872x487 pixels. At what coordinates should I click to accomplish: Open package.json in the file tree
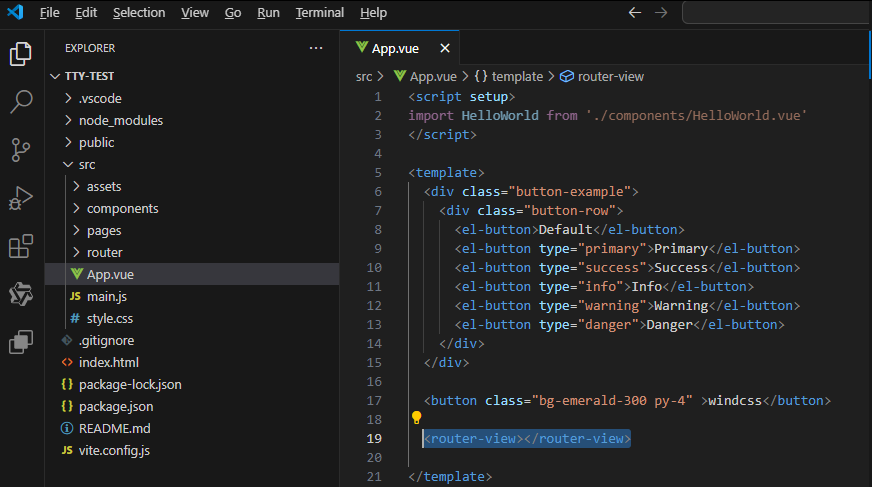click(x=192, y=406)
